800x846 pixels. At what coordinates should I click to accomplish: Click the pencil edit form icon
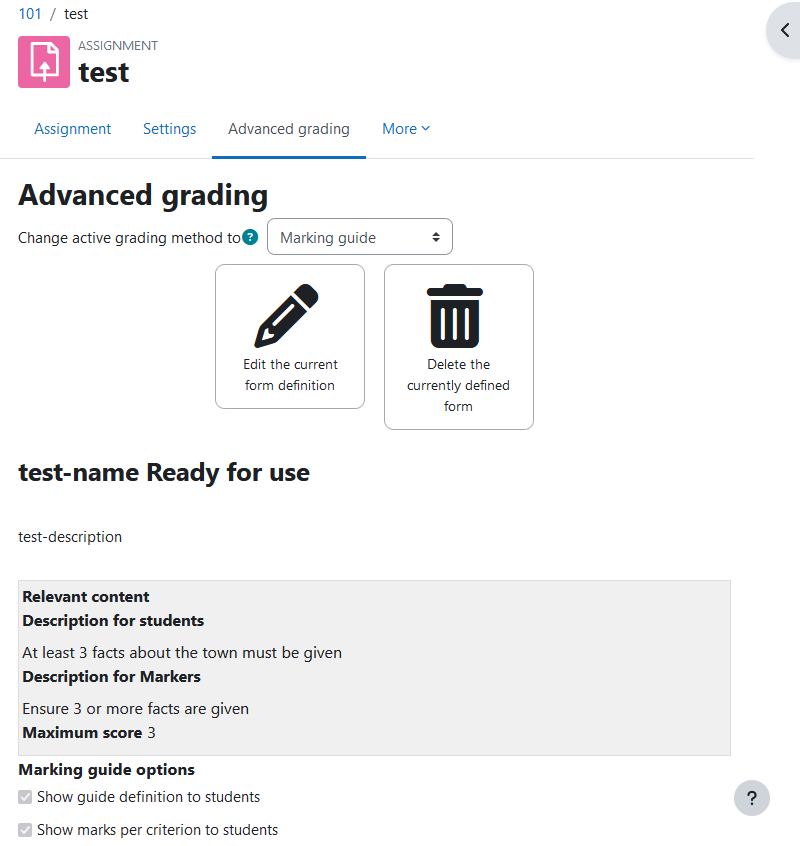(286, 316)
